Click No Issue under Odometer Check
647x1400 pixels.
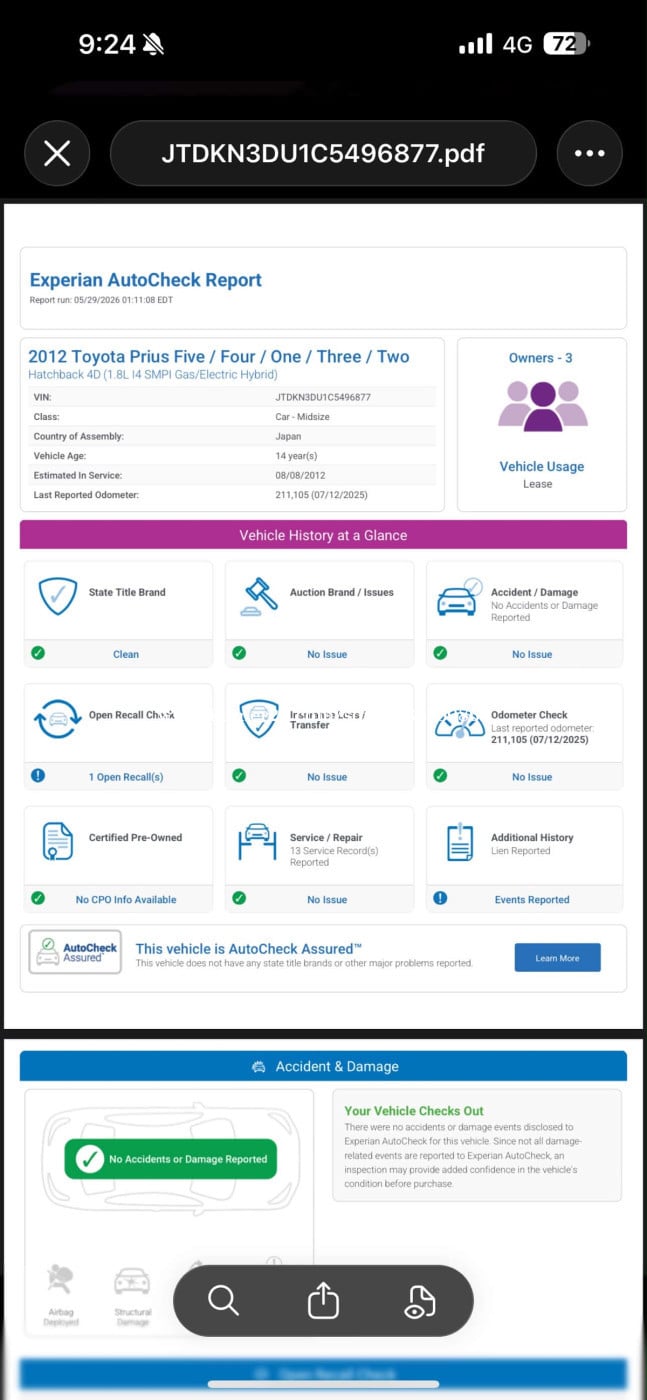point(532,777)
